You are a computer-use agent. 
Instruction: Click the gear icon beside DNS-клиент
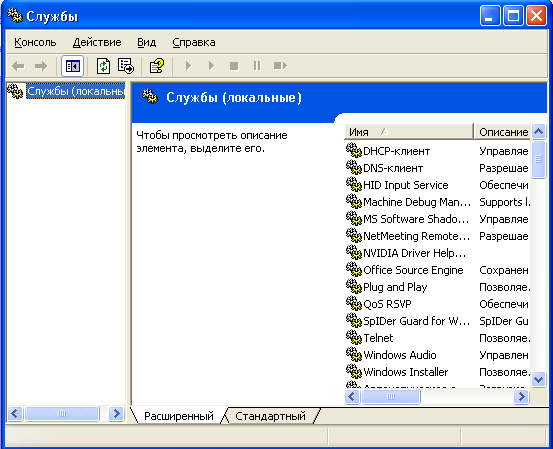point(354,167)
